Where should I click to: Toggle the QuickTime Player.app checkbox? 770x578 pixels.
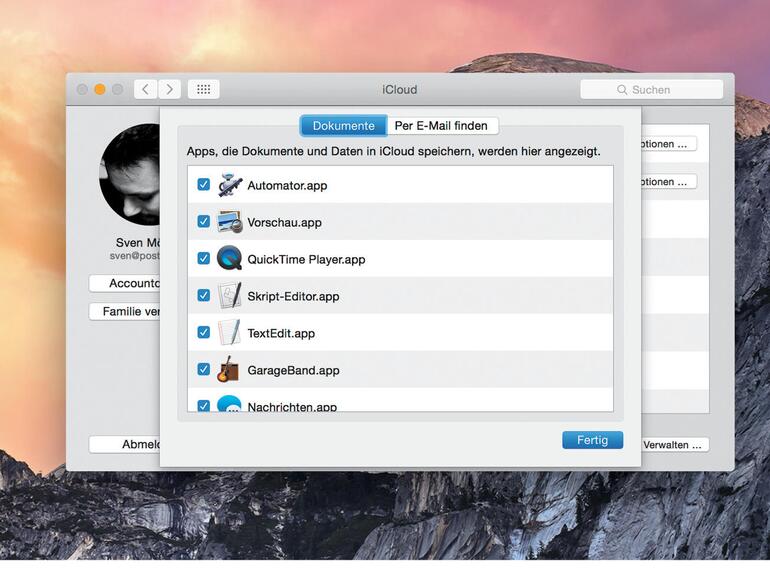(x=203, y=258)
